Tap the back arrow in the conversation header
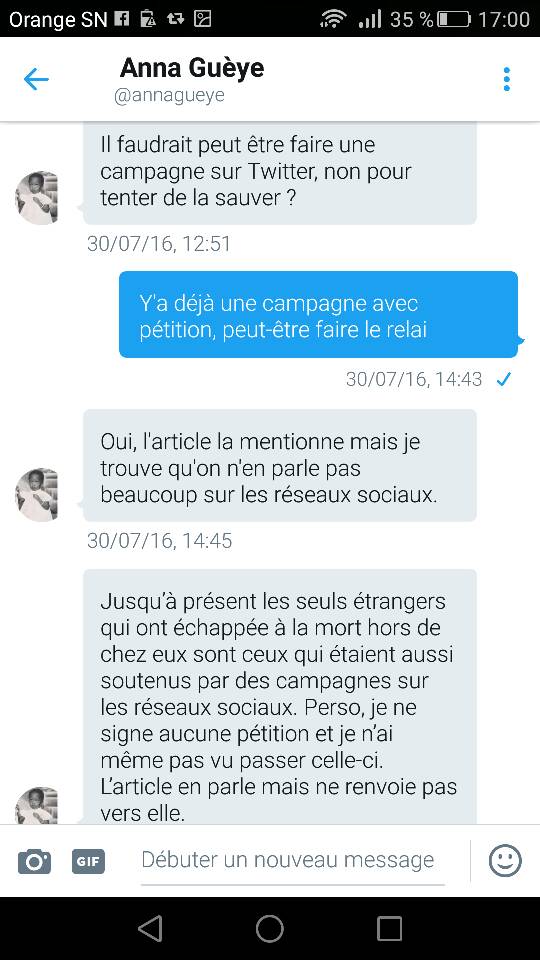Screen dimensions: 540x960 (36, 80)
